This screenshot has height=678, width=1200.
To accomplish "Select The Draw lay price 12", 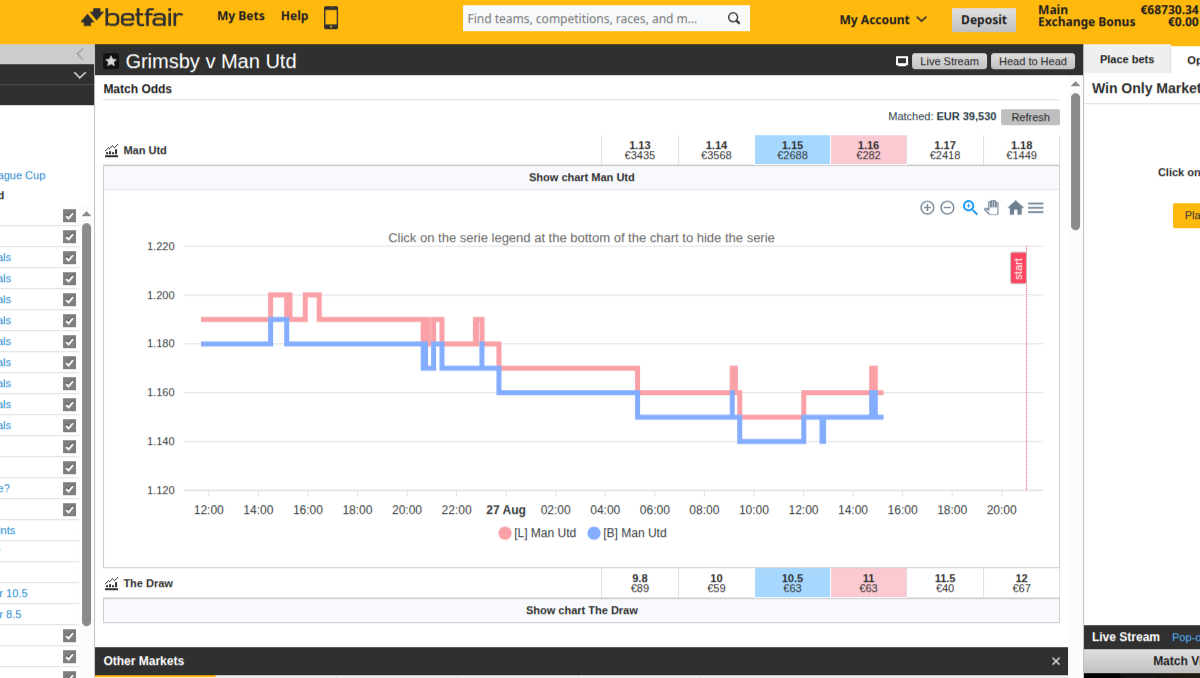I will pos(1021,583).
